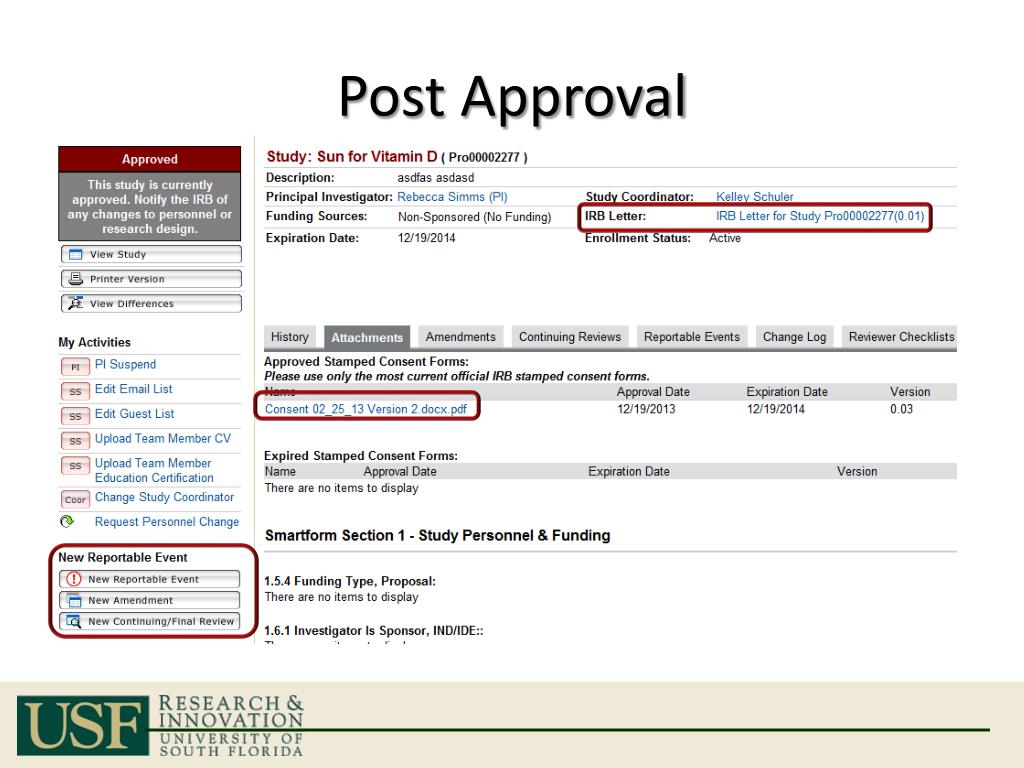Switch to the Continuing Reviews tab

[x=570, y=337]
